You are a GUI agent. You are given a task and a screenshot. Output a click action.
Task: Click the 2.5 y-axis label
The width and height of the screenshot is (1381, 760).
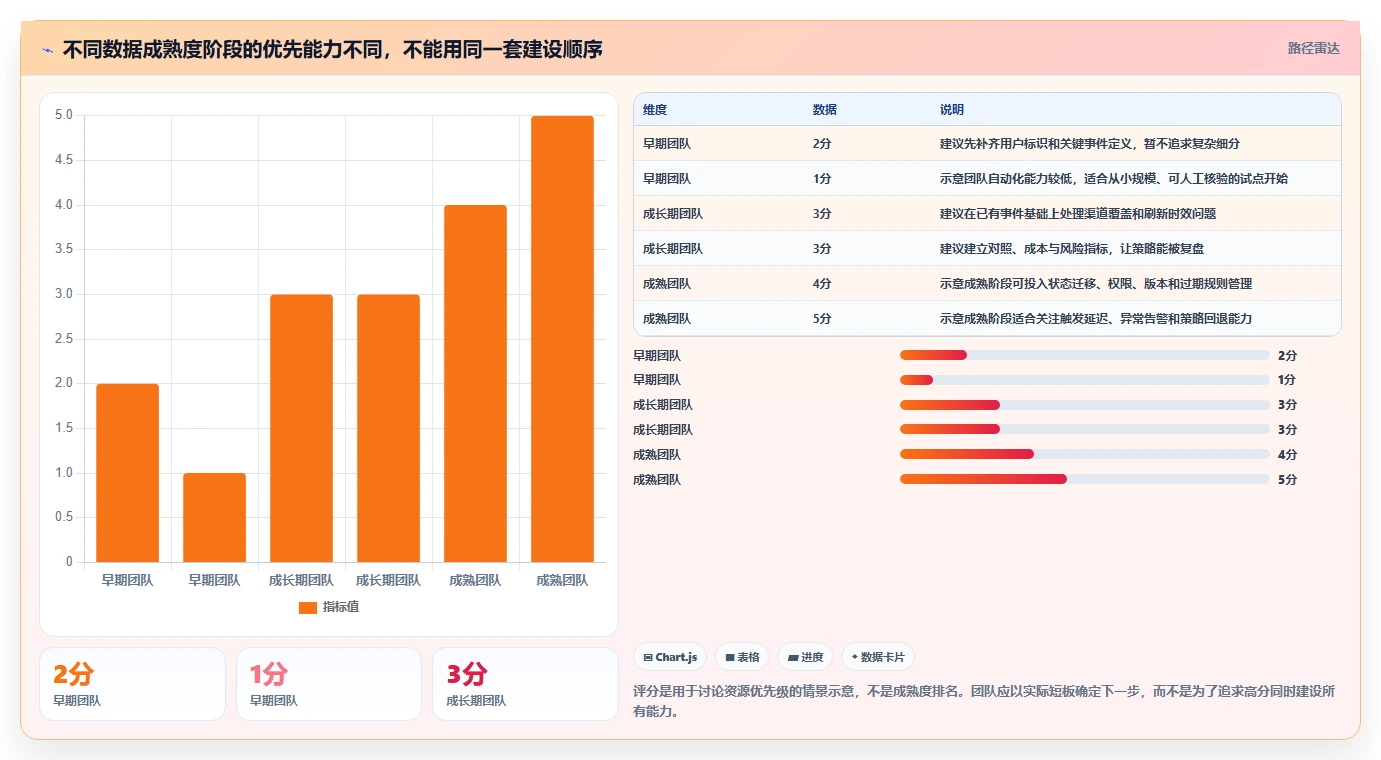63,339
